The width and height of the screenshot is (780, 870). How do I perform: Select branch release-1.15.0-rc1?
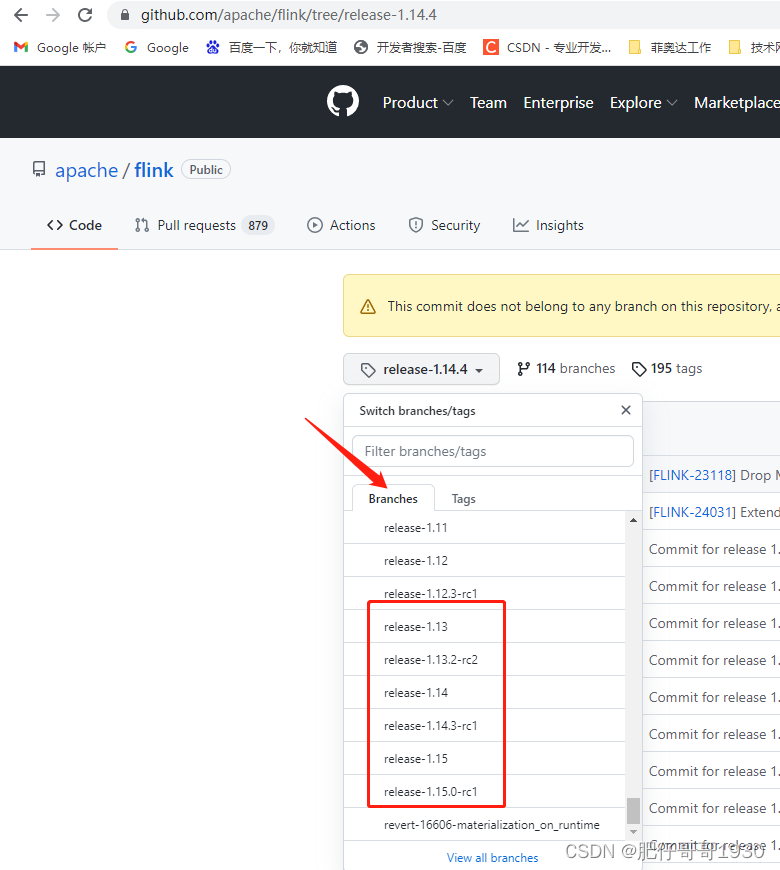click(x=484, y=792)
